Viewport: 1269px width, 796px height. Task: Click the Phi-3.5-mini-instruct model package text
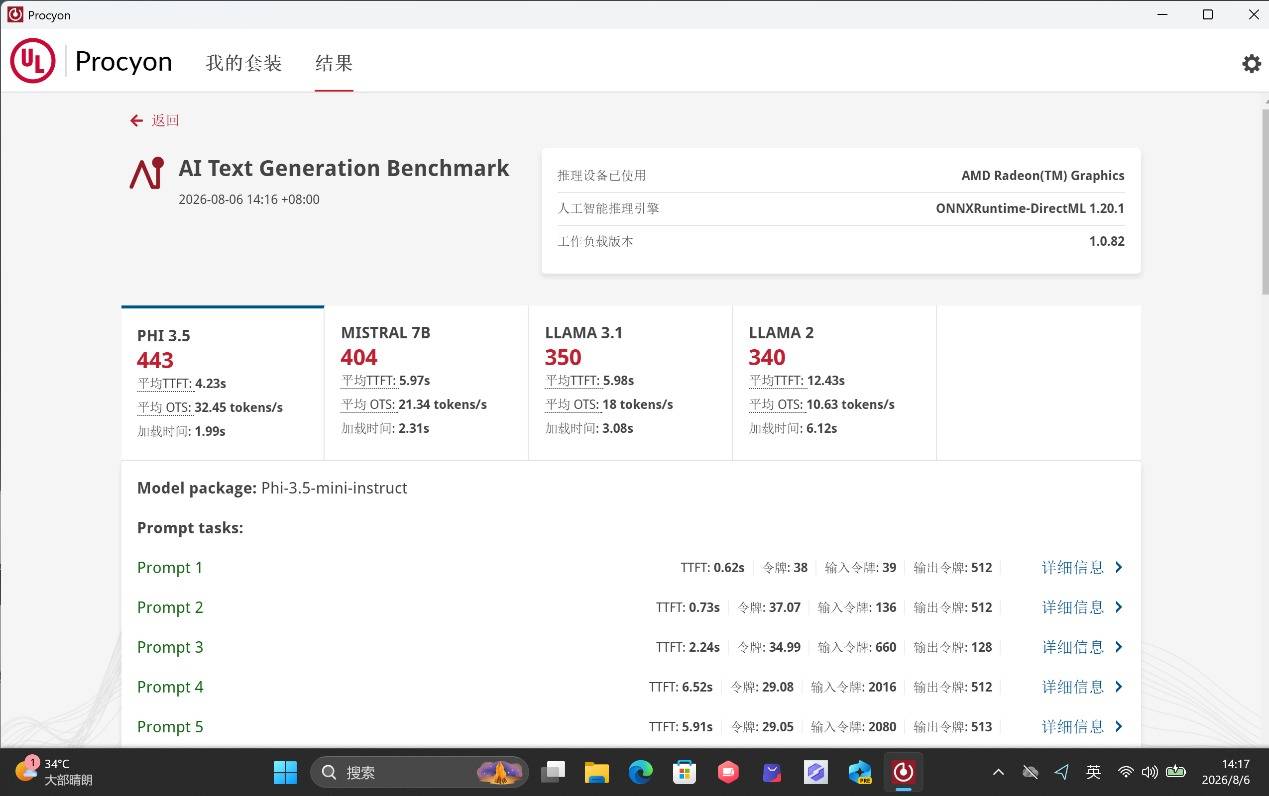coord(334,488)
